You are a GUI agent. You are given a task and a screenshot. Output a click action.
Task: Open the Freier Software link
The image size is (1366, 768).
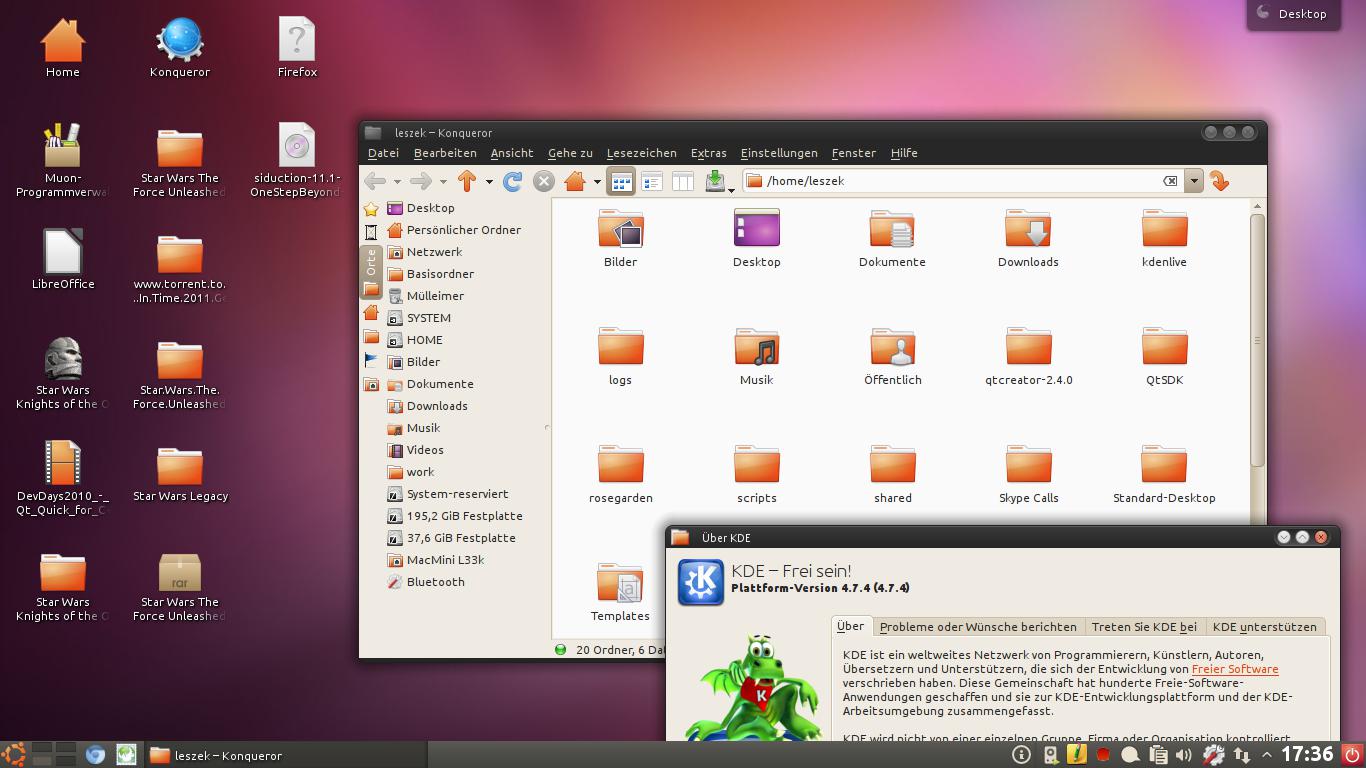pyautogui.click(x=1235, y=669)
